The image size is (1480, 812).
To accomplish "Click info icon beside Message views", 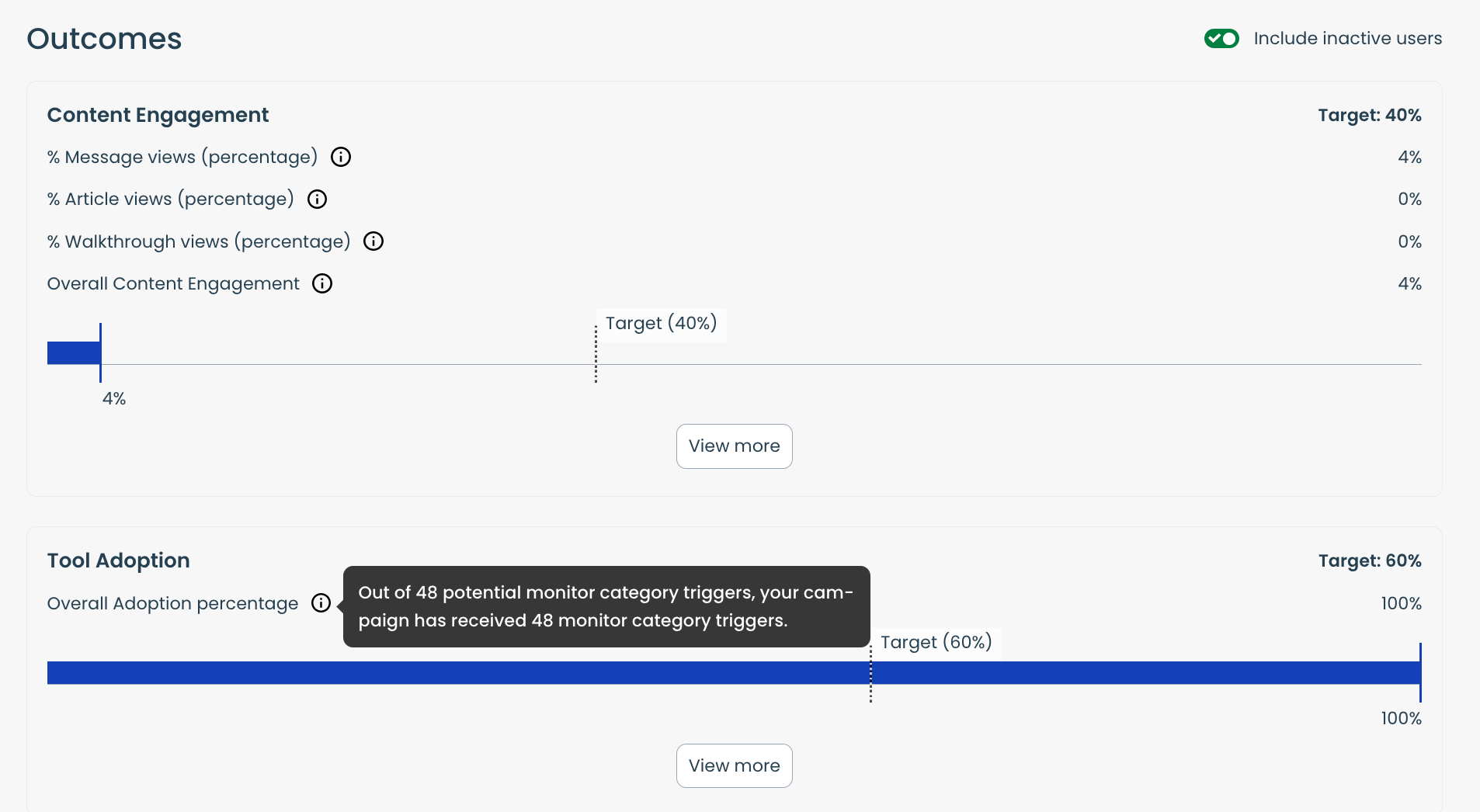I will [341, 157].
